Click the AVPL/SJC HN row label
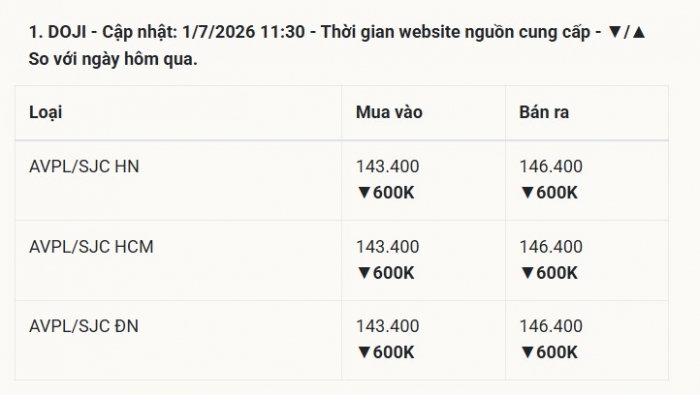Screen dimensions: 700x395 point(84,166)
